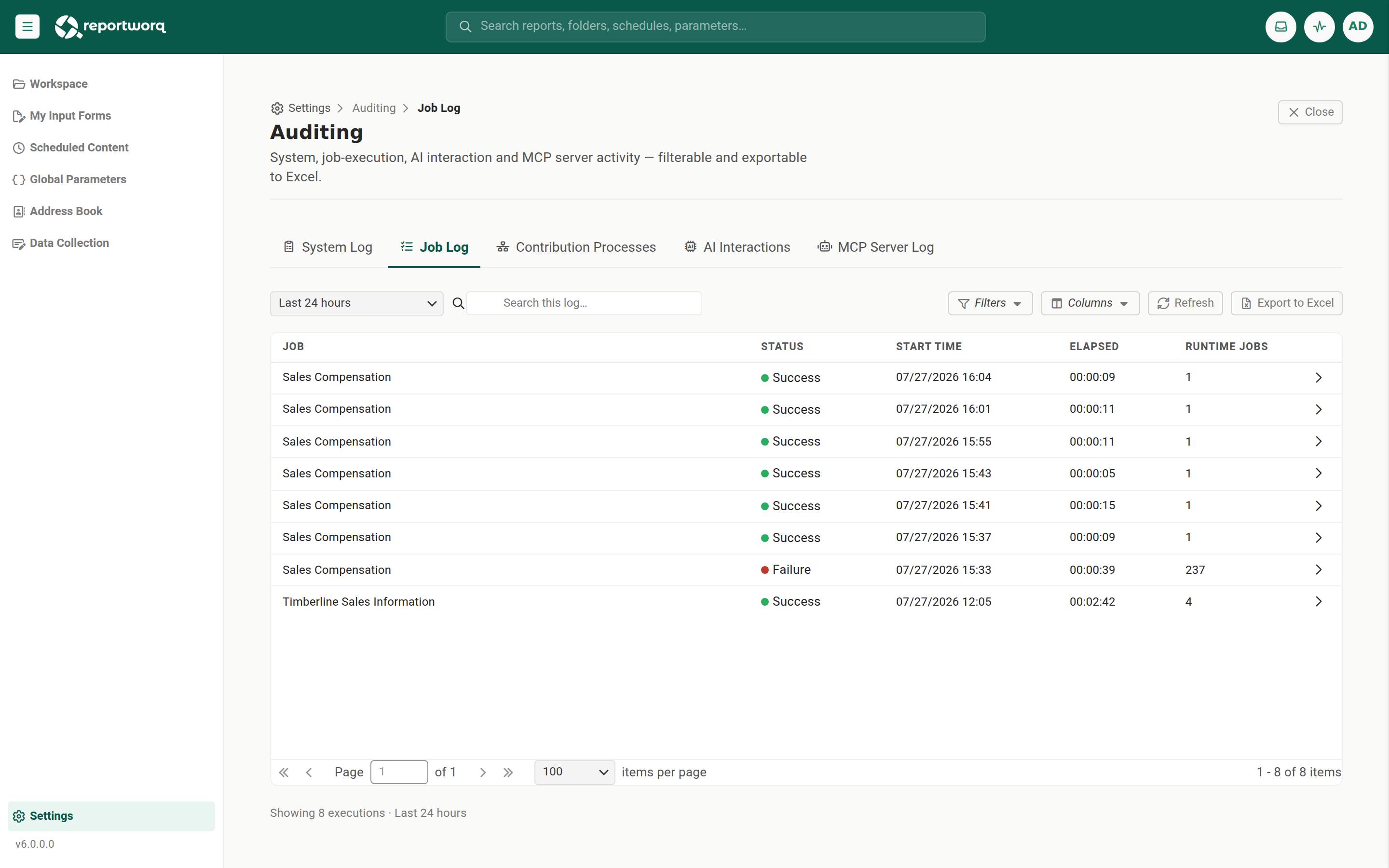Open the Filters dropdown
Image resolution: width=1389 pixels, height=868 pixels.
pos(990,303)
